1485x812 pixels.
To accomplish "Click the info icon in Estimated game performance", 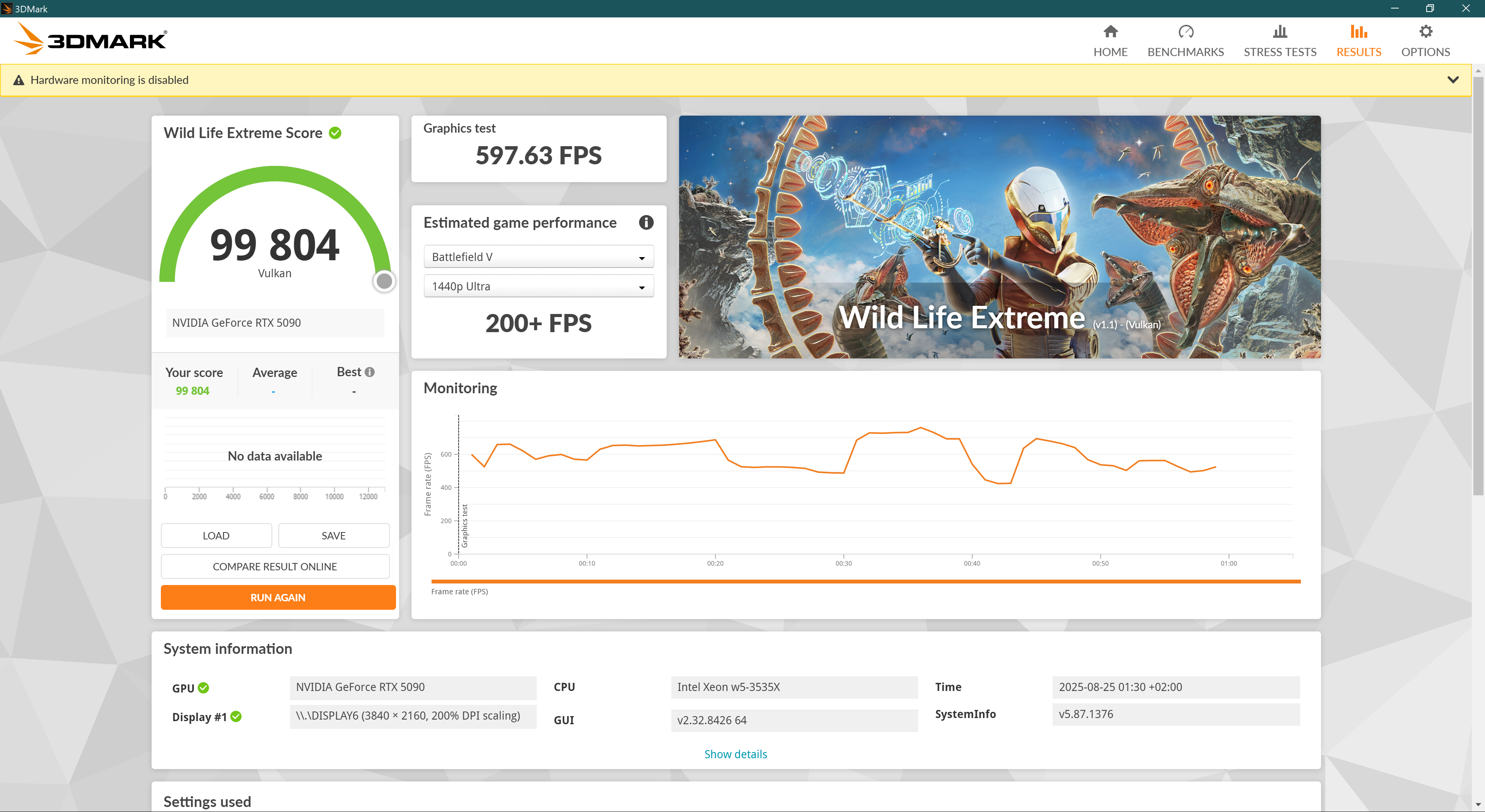I will pyautogui.click(x=646, y=222).
